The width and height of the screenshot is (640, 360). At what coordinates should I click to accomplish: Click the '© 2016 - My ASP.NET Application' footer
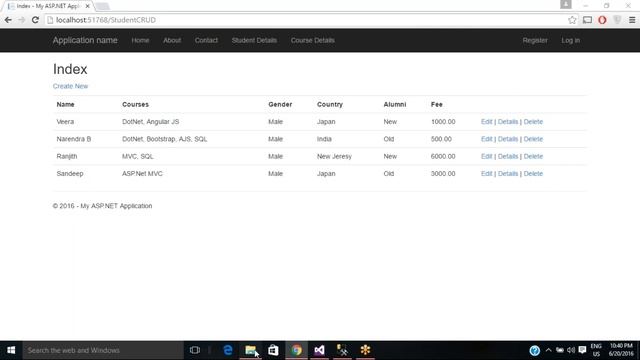click(x=102, y=206)
